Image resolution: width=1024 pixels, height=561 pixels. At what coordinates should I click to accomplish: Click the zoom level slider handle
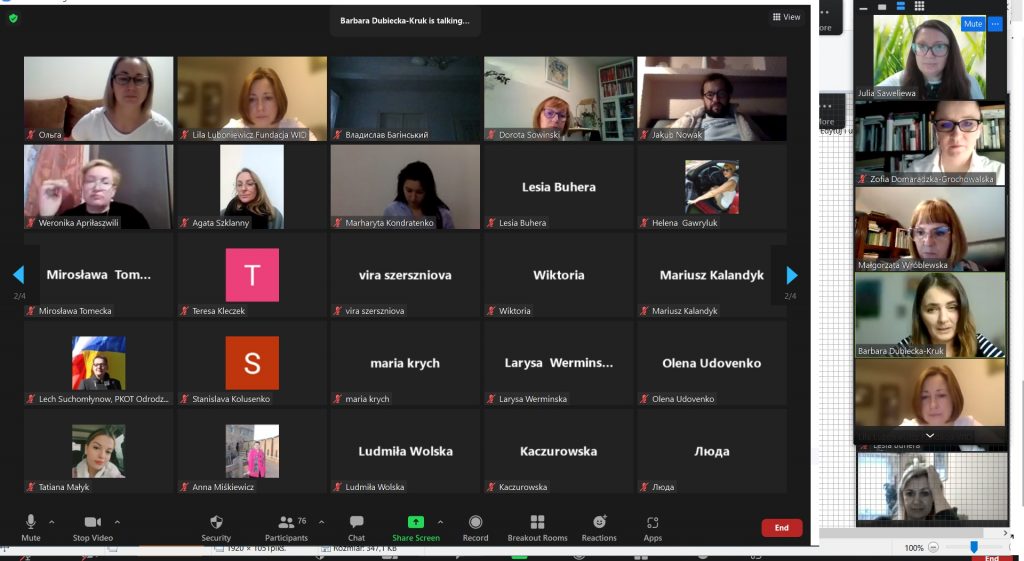pos(974,547)
